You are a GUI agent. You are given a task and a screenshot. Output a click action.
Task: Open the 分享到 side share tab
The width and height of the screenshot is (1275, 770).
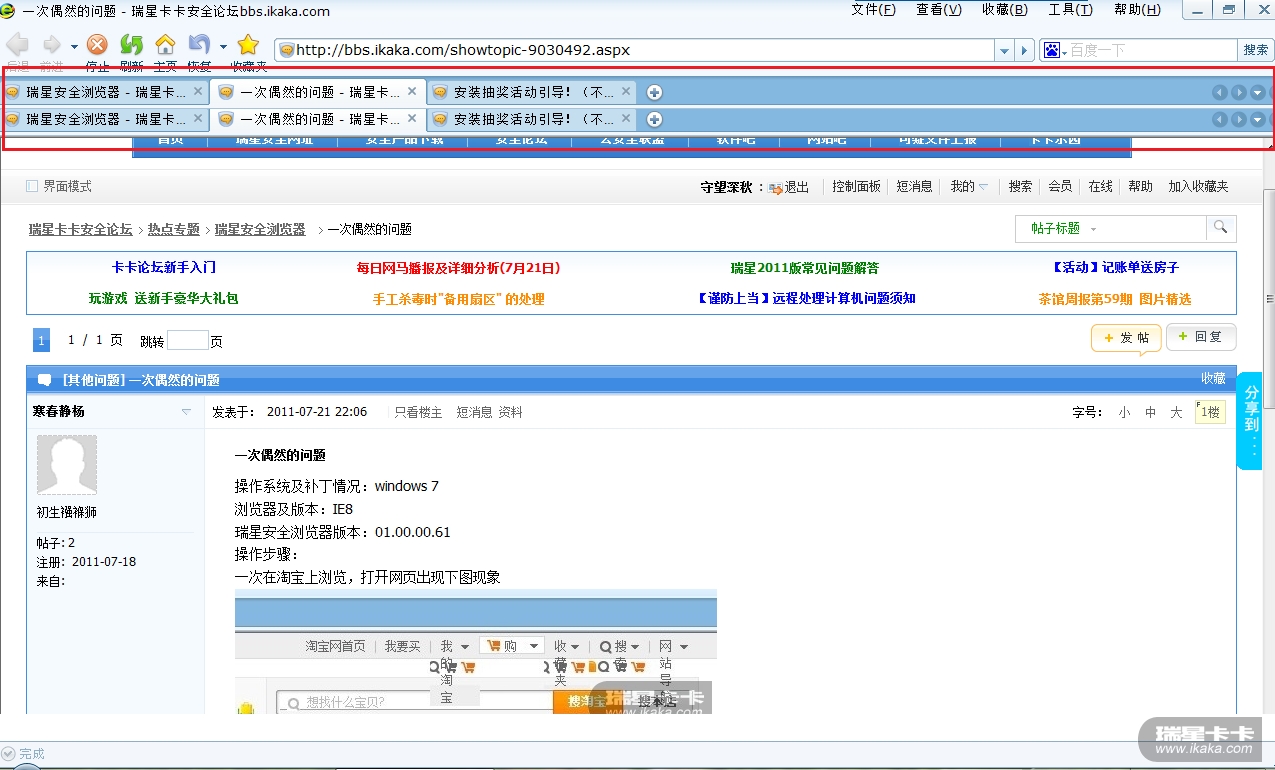tap(1250, 421)
